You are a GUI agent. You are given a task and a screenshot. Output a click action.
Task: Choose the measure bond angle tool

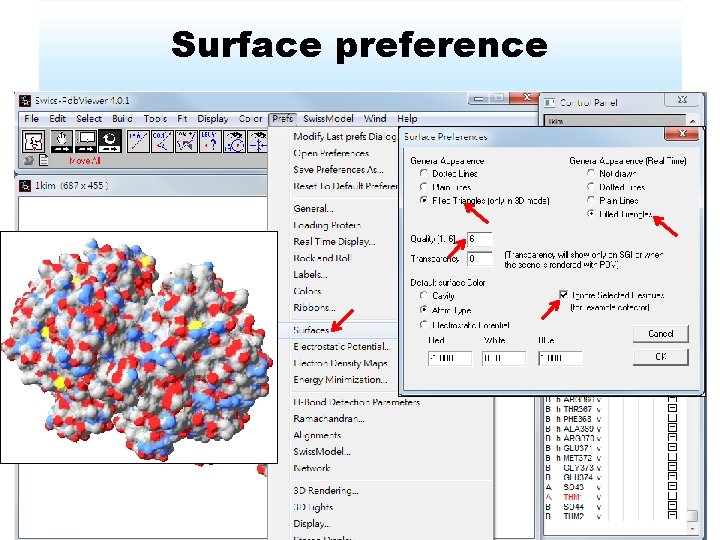click(x=162, y=141)
